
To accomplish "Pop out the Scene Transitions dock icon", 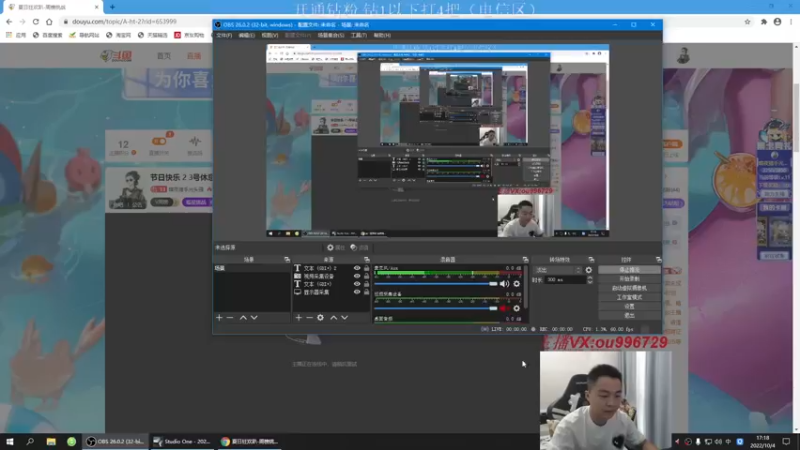I will pyautogui.click(x=591, y=260).
